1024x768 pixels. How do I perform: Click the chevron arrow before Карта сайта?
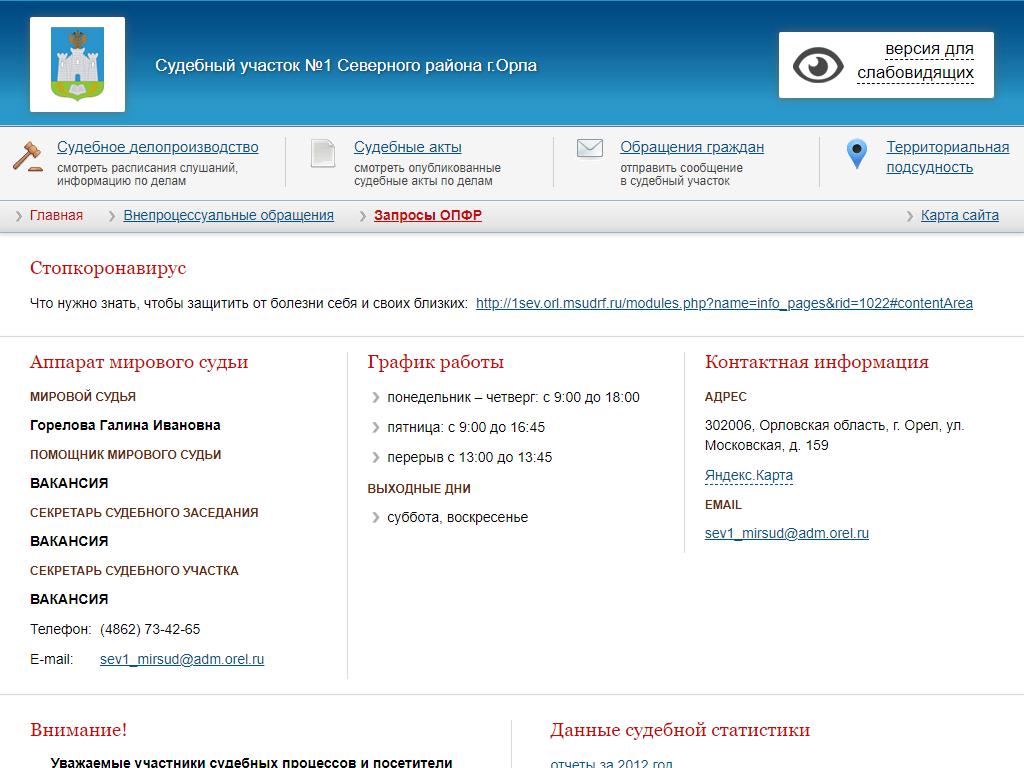pos(910,216)
